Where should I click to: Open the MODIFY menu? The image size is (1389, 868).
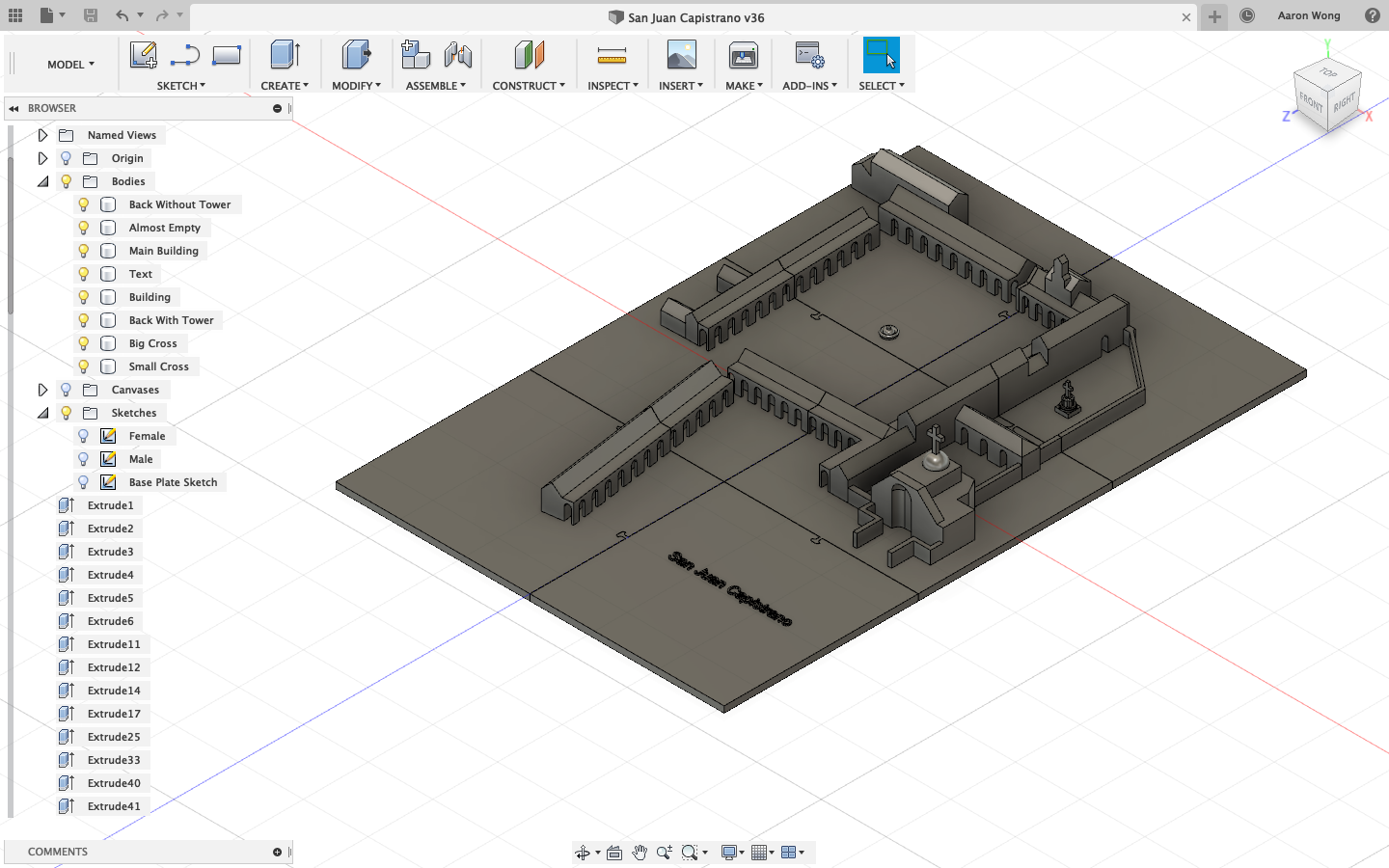click(356, 86)
